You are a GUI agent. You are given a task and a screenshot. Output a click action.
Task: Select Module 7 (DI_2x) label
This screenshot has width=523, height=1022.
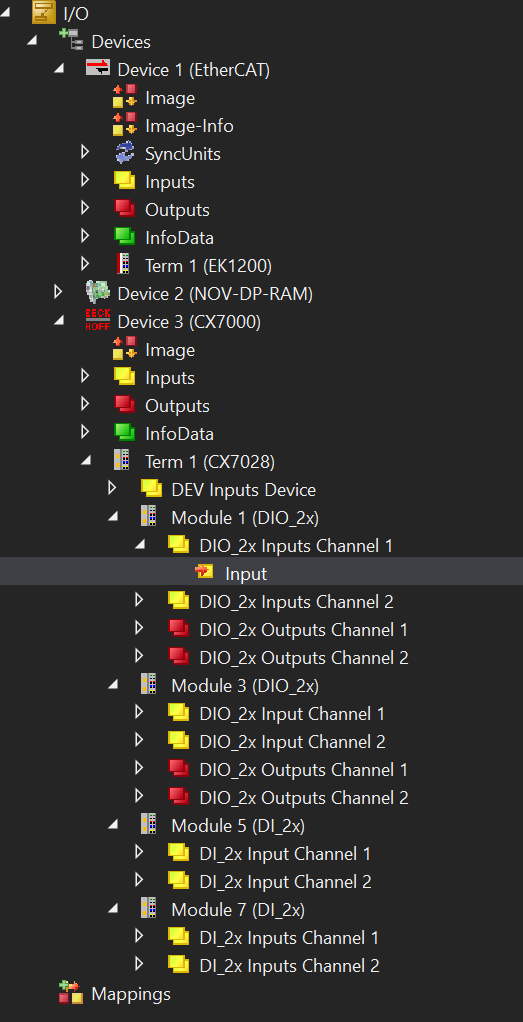(237, 909)
